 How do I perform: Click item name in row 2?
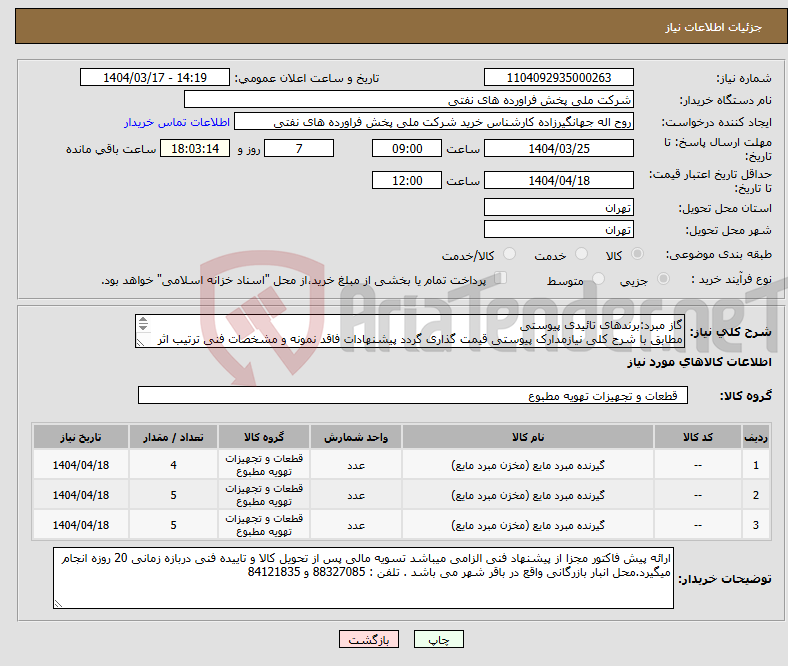click(528, 495)
